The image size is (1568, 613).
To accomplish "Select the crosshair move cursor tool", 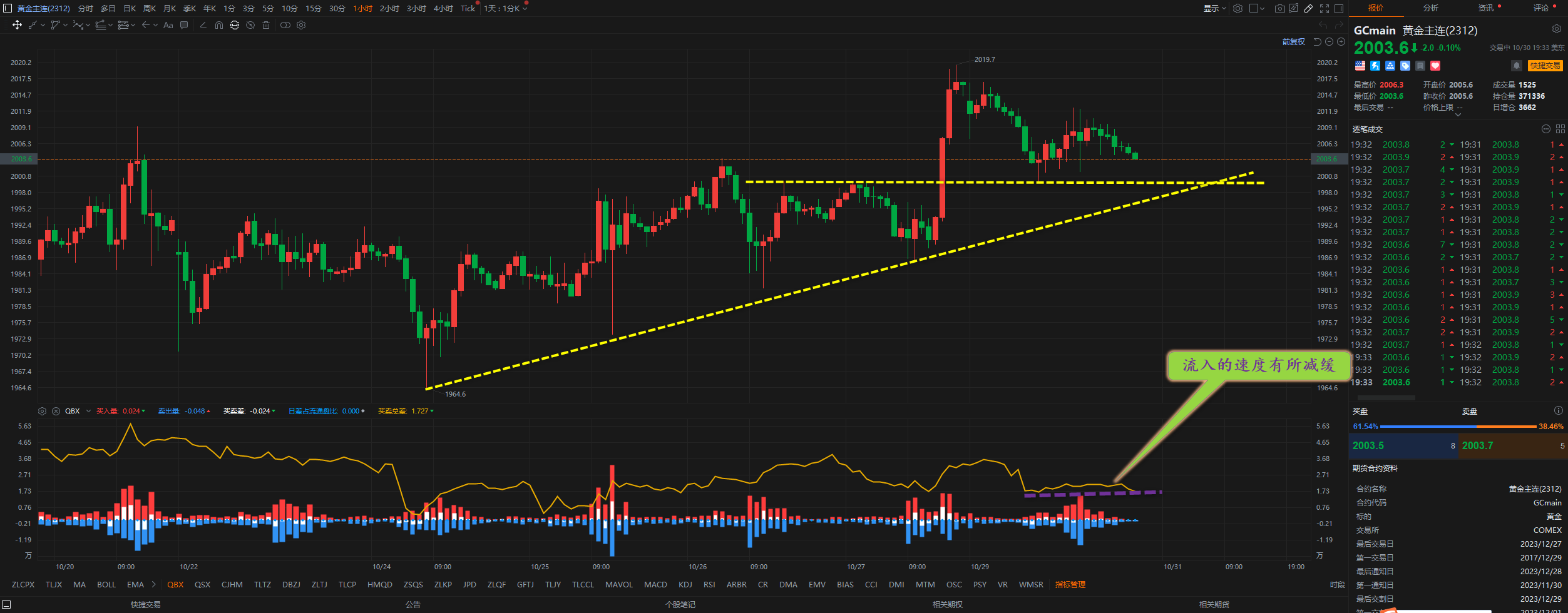I will click(17, 25).
